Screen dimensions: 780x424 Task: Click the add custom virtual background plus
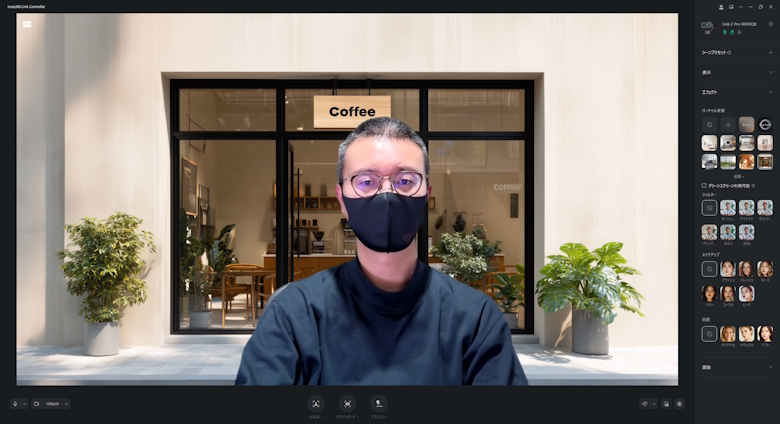(x=728, y=124)
